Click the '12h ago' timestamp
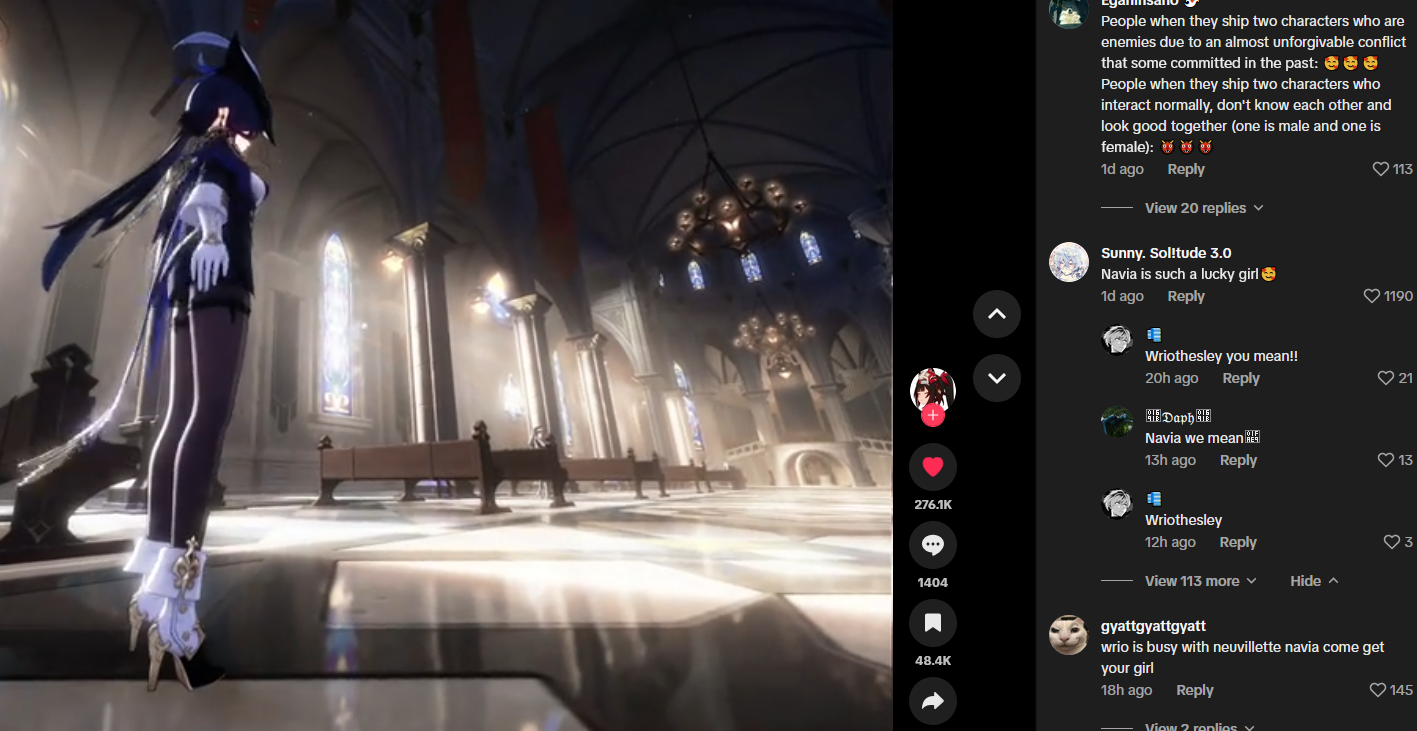Image resolution: width=1417 pixels, height=731 pixels. tap(1170, 542)
